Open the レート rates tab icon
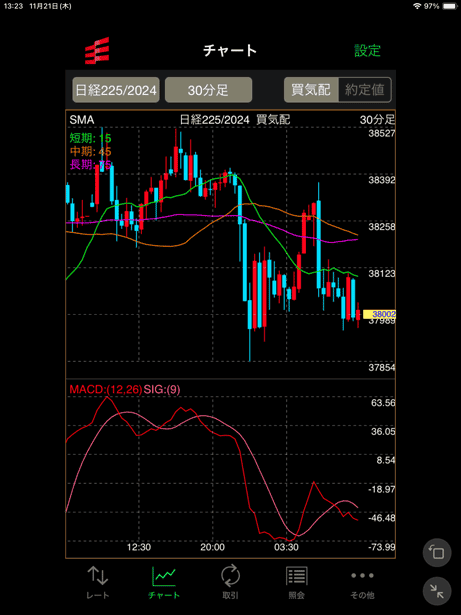The height and width of the screenshot is (615, 461). tap(98, 575)
